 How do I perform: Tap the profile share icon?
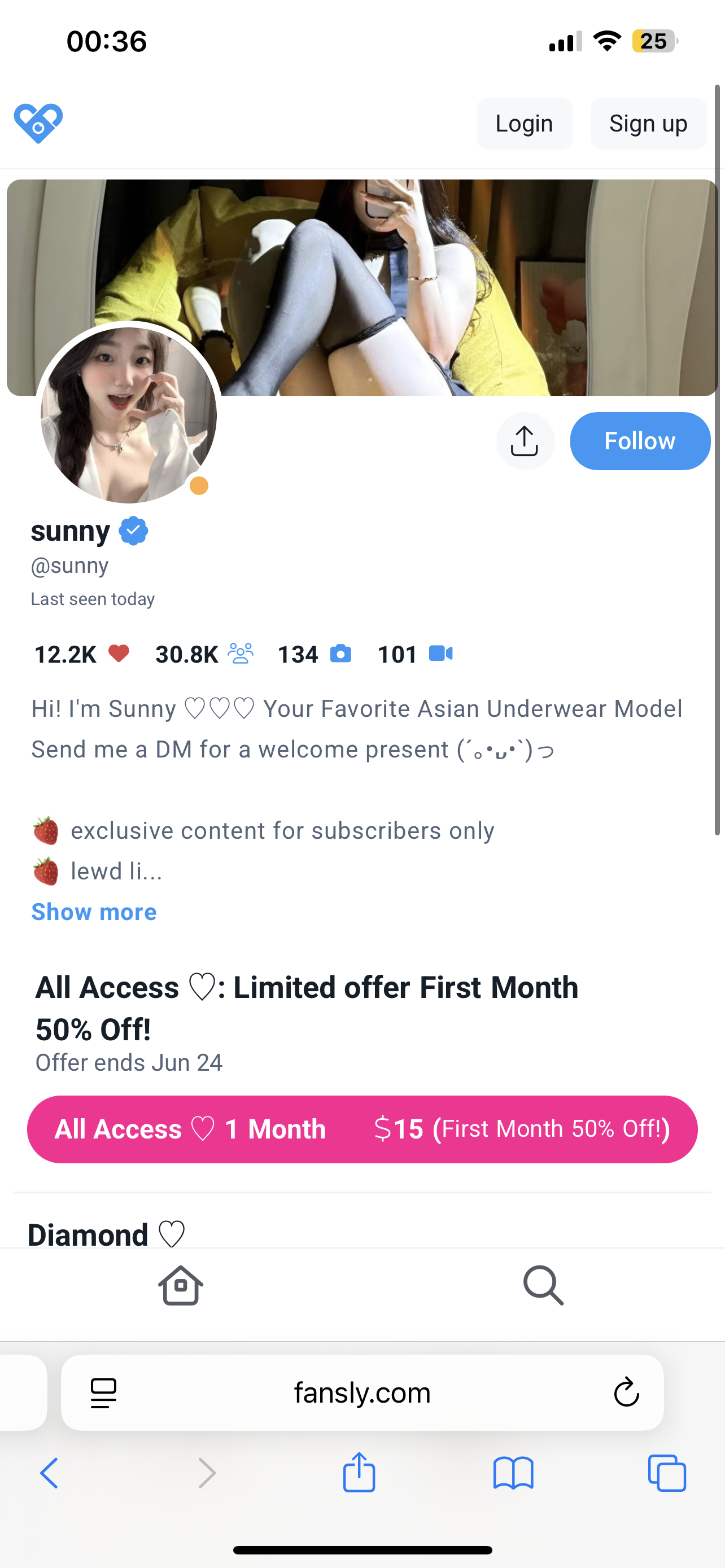525,441
